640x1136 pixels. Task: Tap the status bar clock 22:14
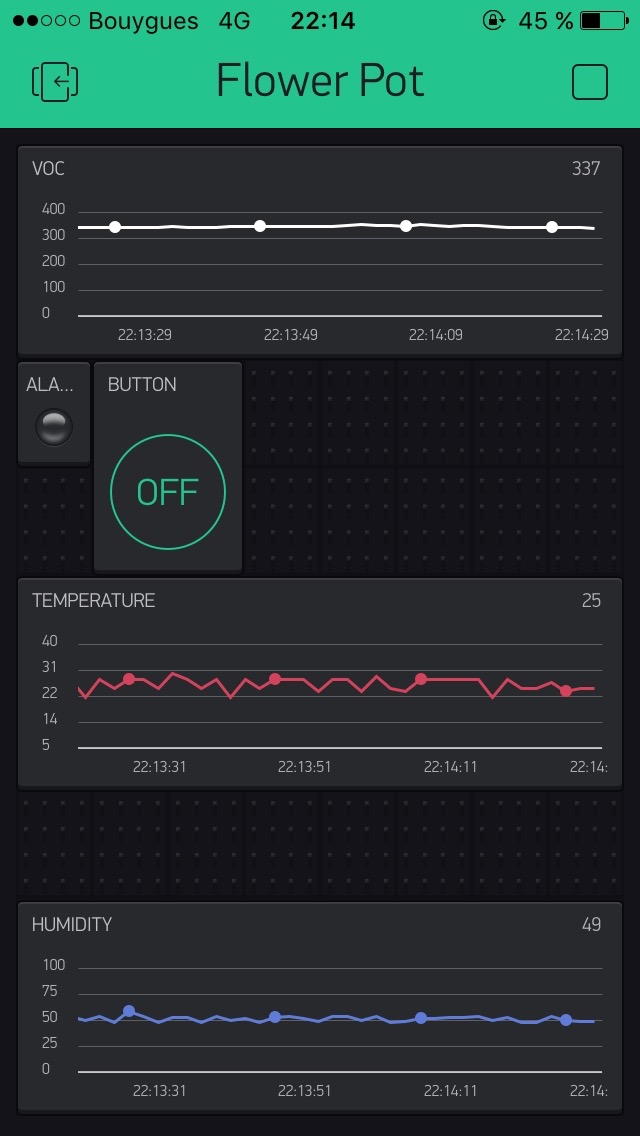click(x=322, y=20)
